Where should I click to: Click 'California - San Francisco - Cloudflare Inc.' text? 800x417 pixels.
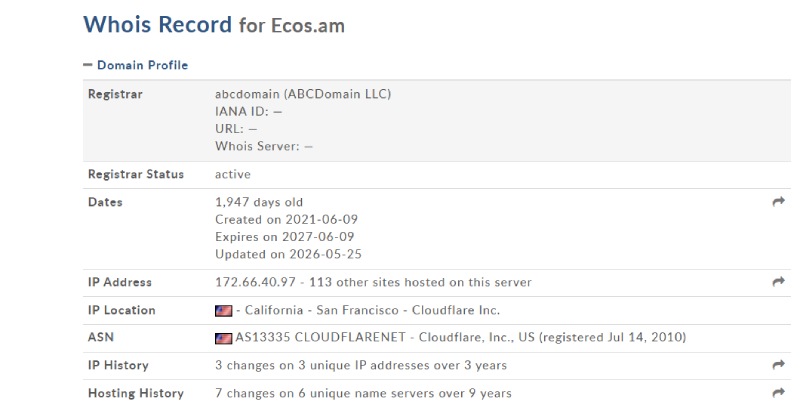[372, 310]
